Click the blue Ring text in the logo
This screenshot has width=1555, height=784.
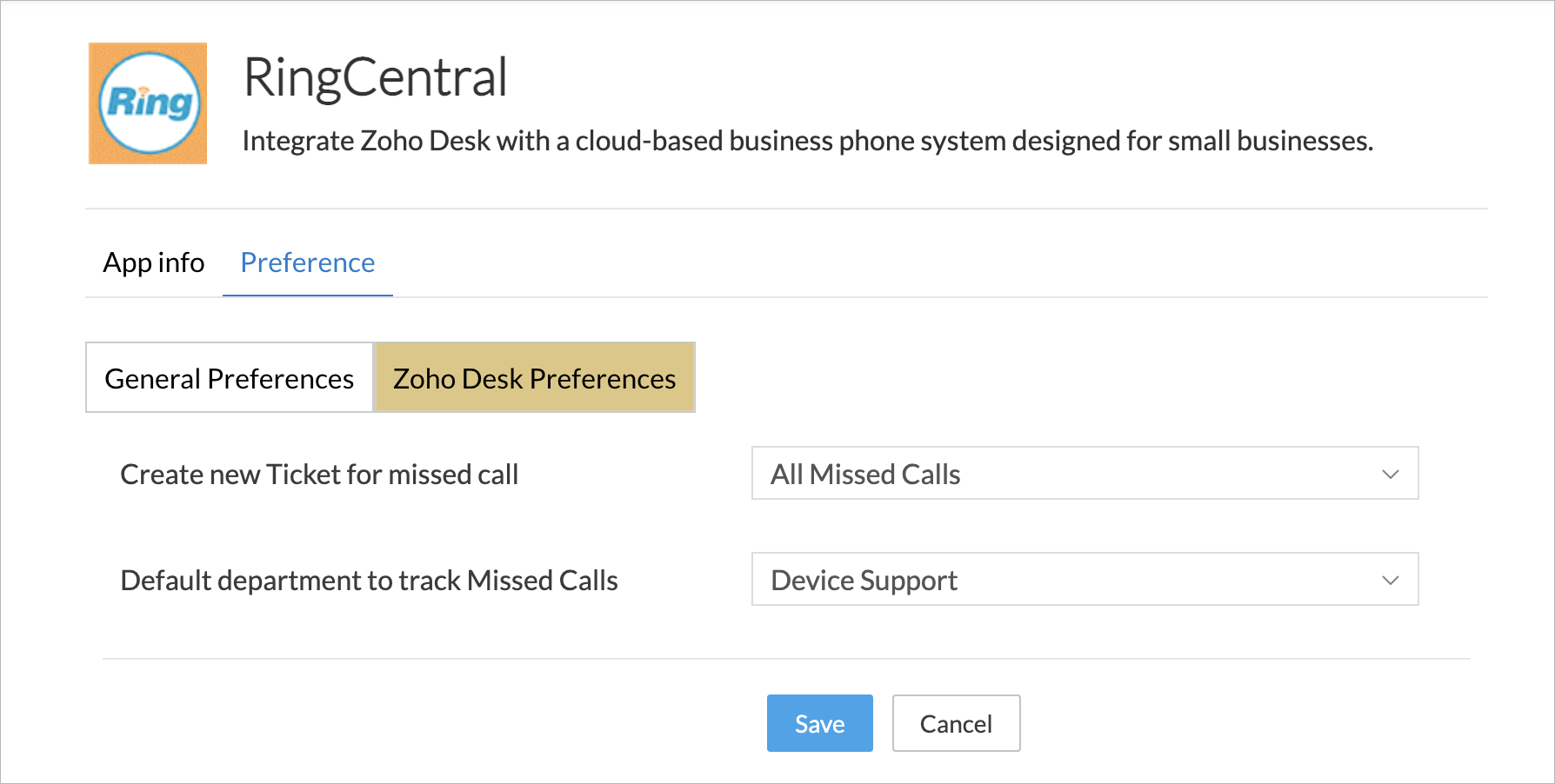coord(149,103)
